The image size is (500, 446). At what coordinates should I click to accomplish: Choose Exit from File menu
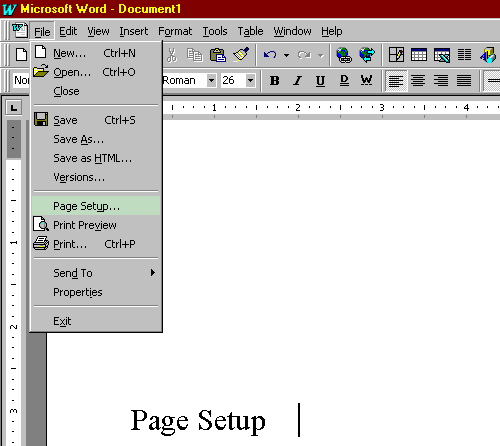click(x=96, y=321)
